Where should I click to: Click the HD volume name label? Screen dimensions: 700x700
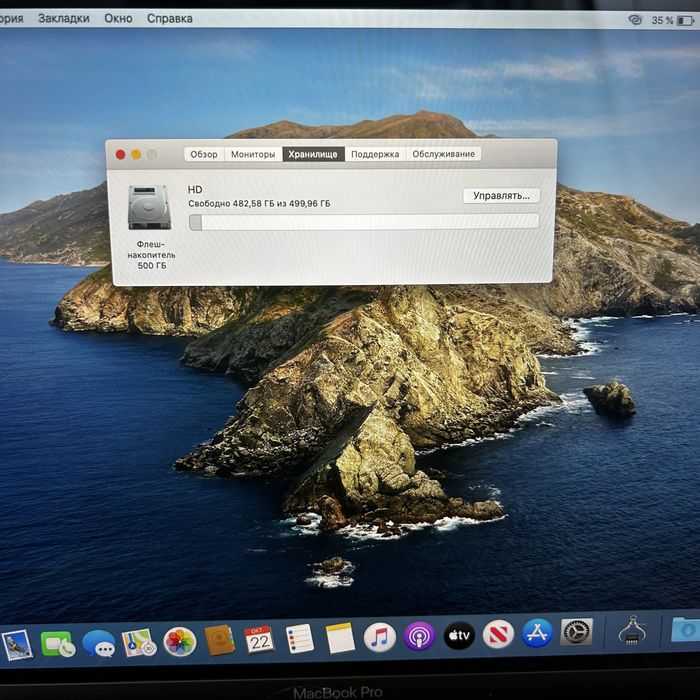pos(195,189)
